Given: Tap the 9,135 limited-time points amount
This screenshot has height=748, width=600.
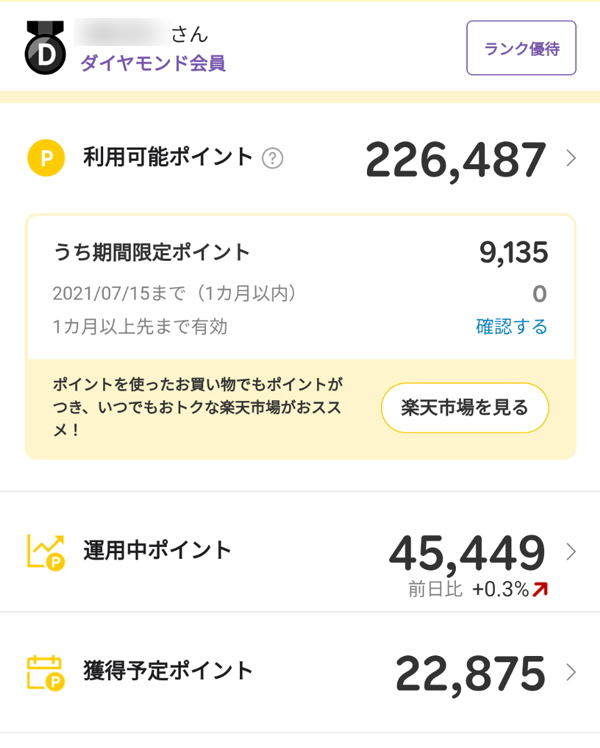Looking at the screenshot, I should click(513, 252).
